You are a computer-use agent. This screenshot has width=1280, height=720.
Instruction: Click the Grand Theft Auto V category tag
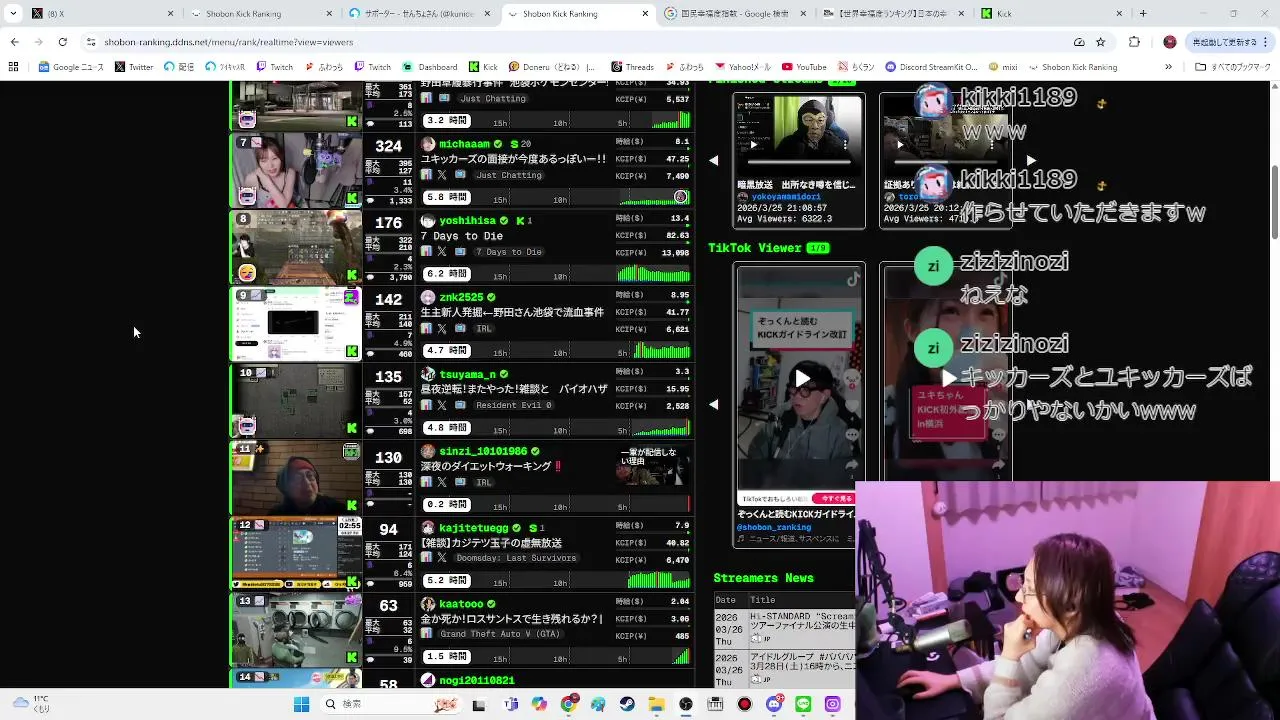[x=500, y=634]
